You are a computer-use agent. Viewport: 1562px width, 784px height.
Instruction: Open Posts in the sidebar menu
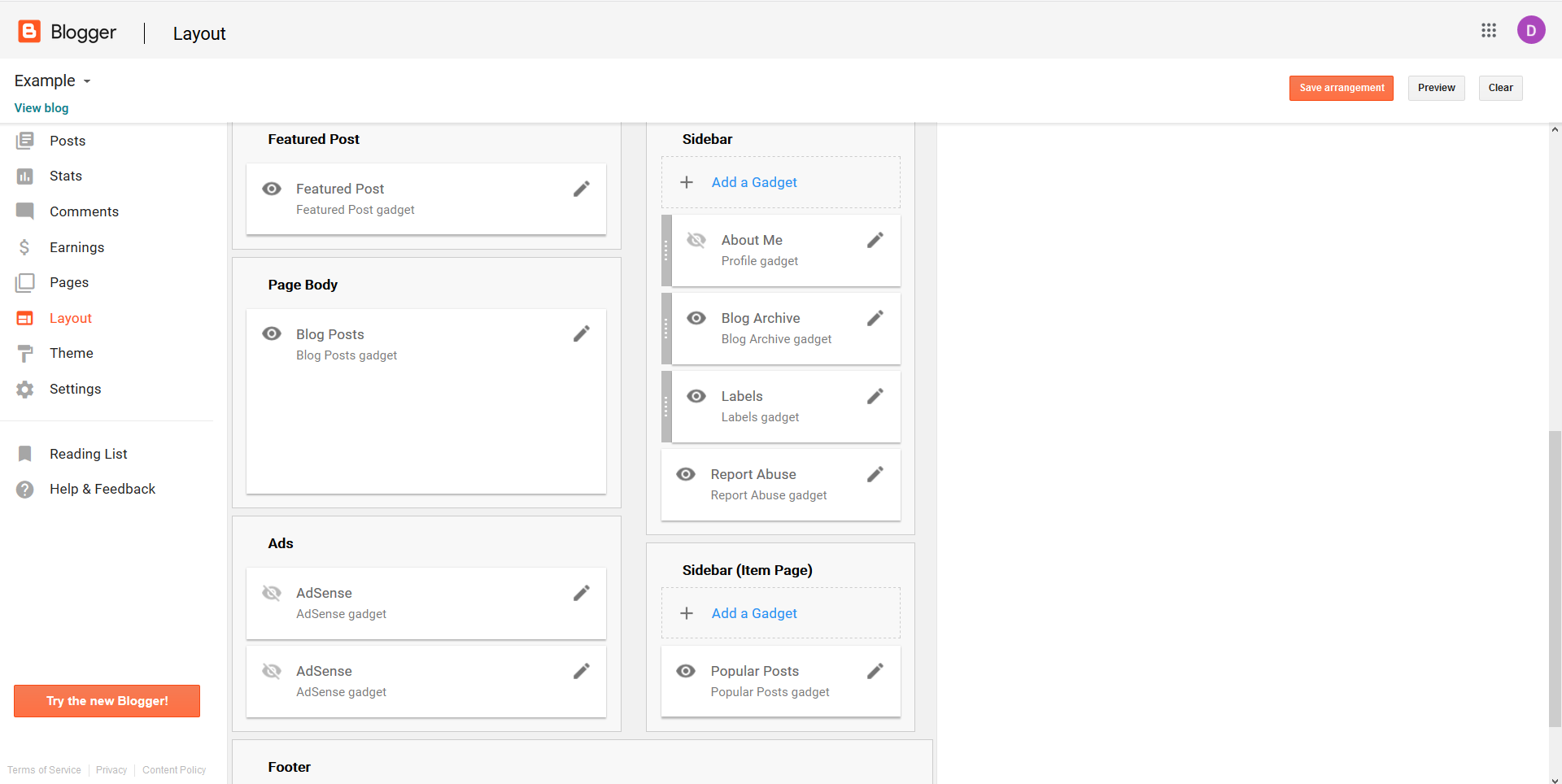[x=68, y=141]
